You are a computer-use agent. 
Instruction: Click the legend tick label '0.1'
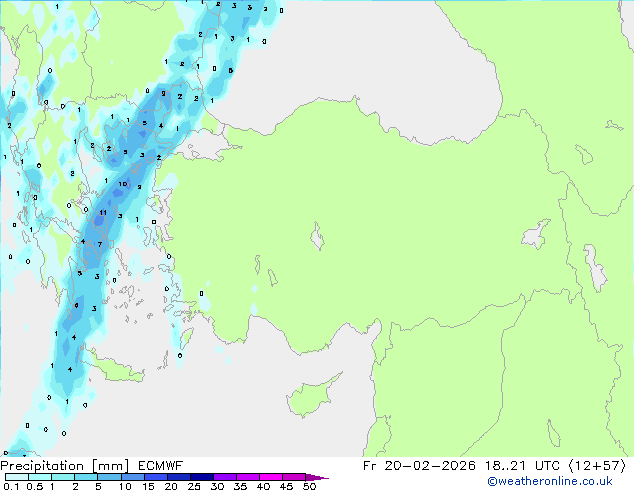point(11,486)
